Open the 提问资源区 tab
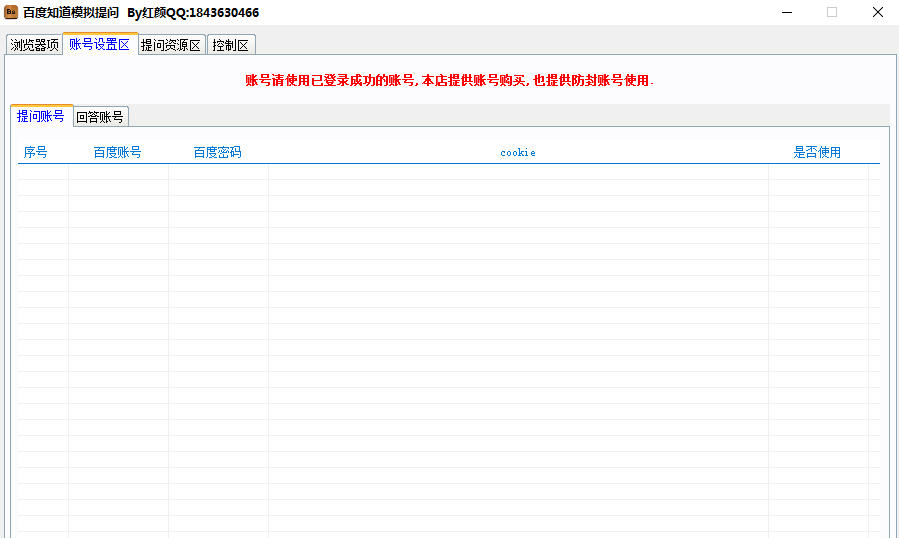The image size is (901, 538). (171, 45)
